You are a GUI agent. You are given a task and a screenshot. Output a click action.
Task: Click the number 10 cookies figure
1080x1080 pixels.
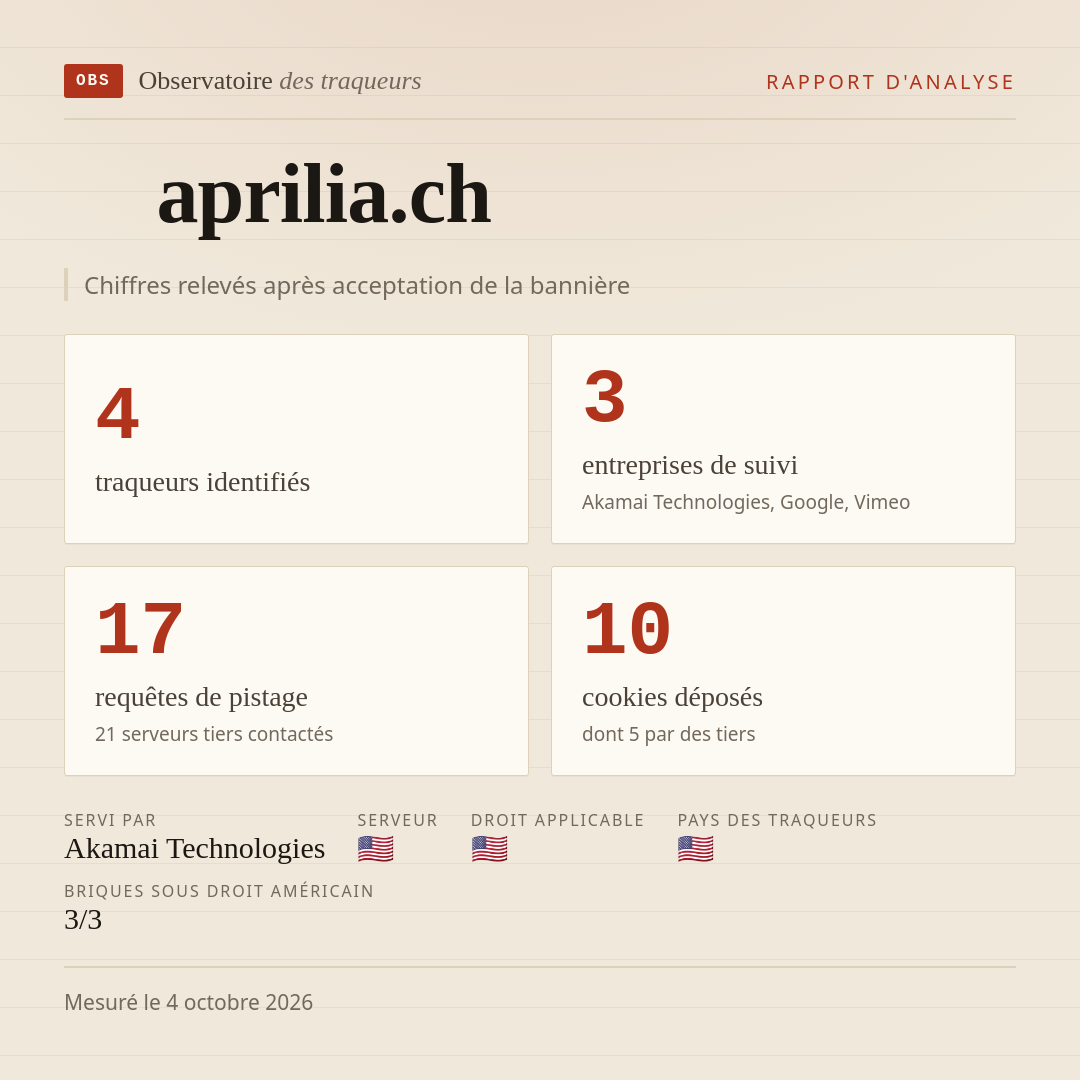tap(627, 629)
